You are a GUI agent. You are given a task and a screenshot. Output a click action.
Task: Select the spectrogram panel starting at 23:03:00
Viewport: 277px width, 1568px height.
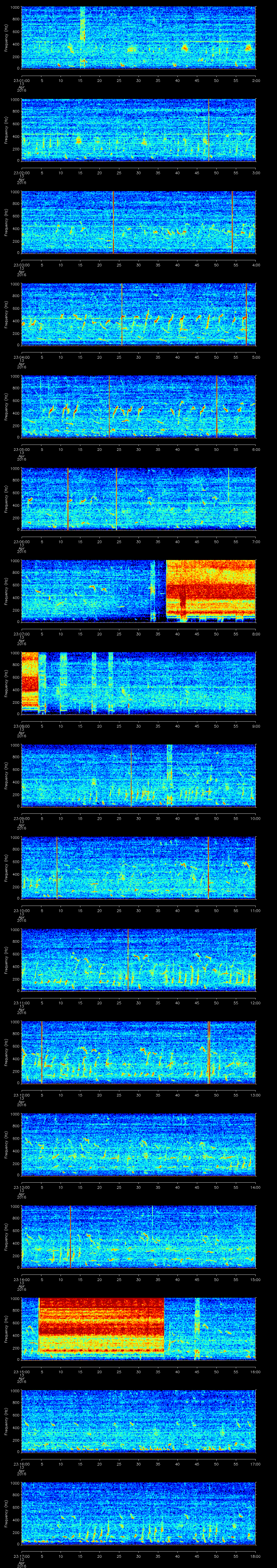(x=139, y=222)
